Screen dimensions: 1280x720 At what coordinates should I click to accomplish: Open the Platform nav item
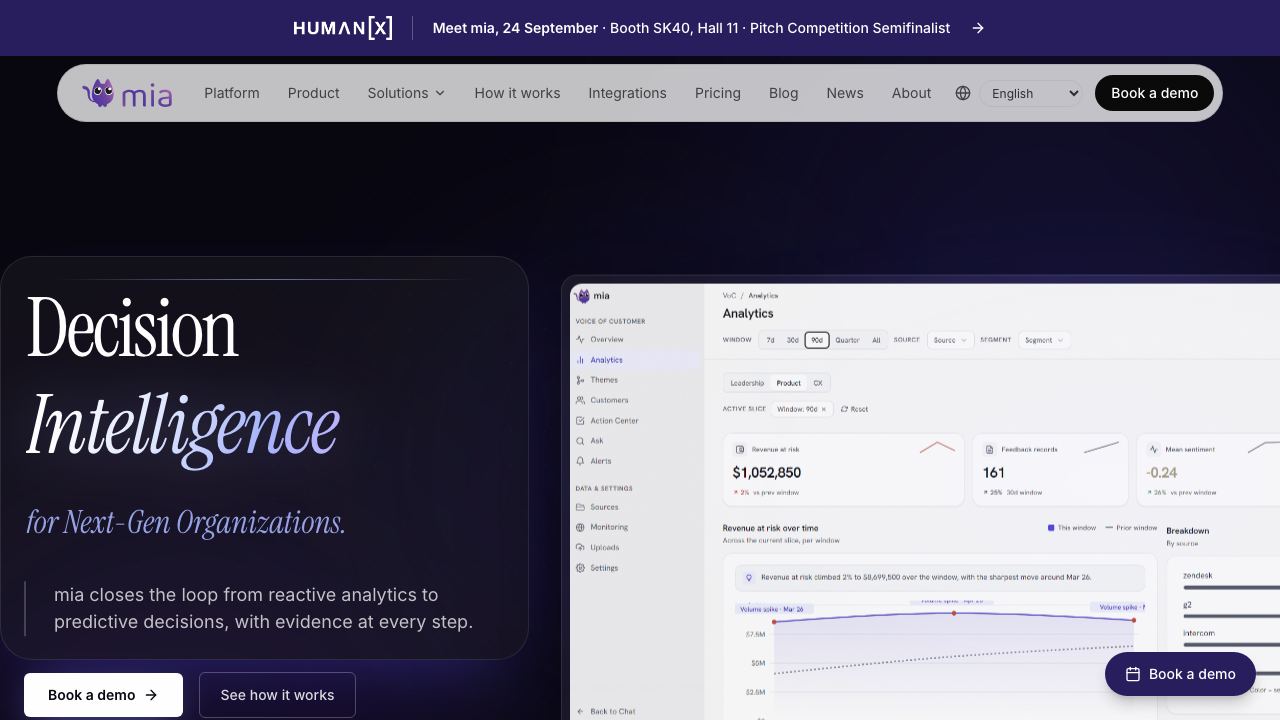pyautogui.click(x=232, y=93)
